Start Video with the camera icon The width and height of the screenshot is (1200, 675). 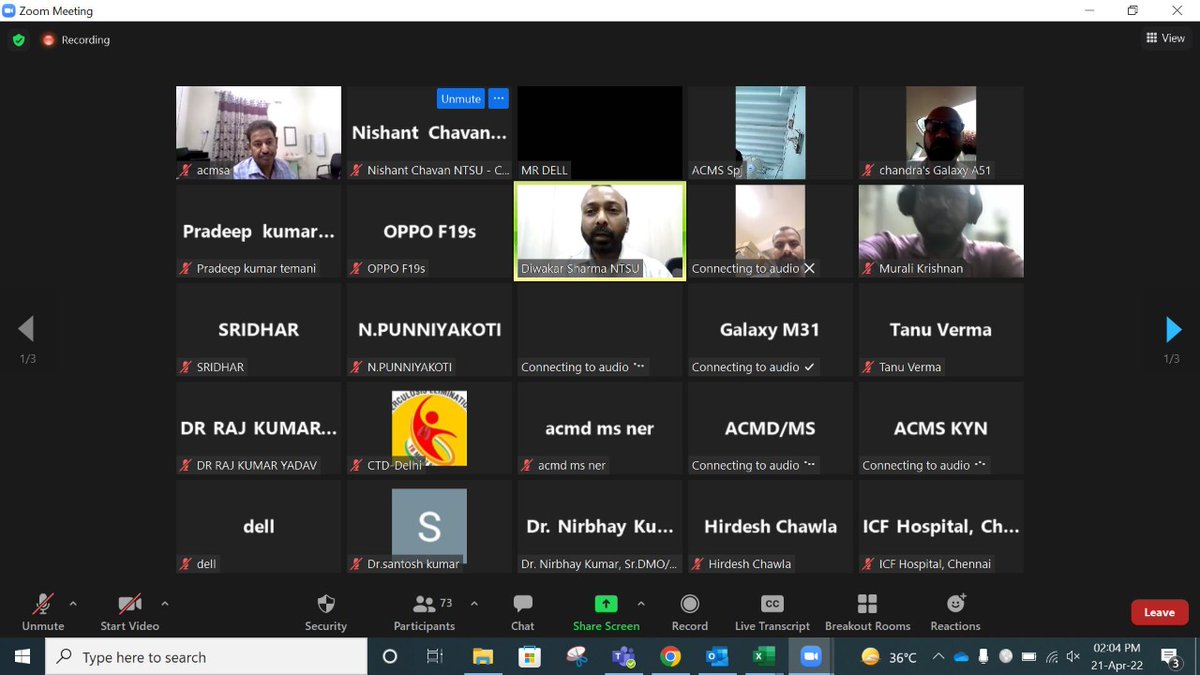point(129,604)
